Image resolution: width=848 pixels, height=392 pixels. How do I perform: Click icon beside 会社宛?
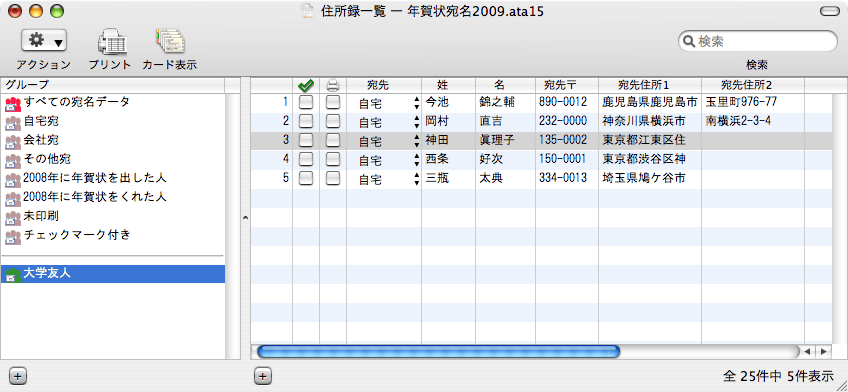point(12,142)
